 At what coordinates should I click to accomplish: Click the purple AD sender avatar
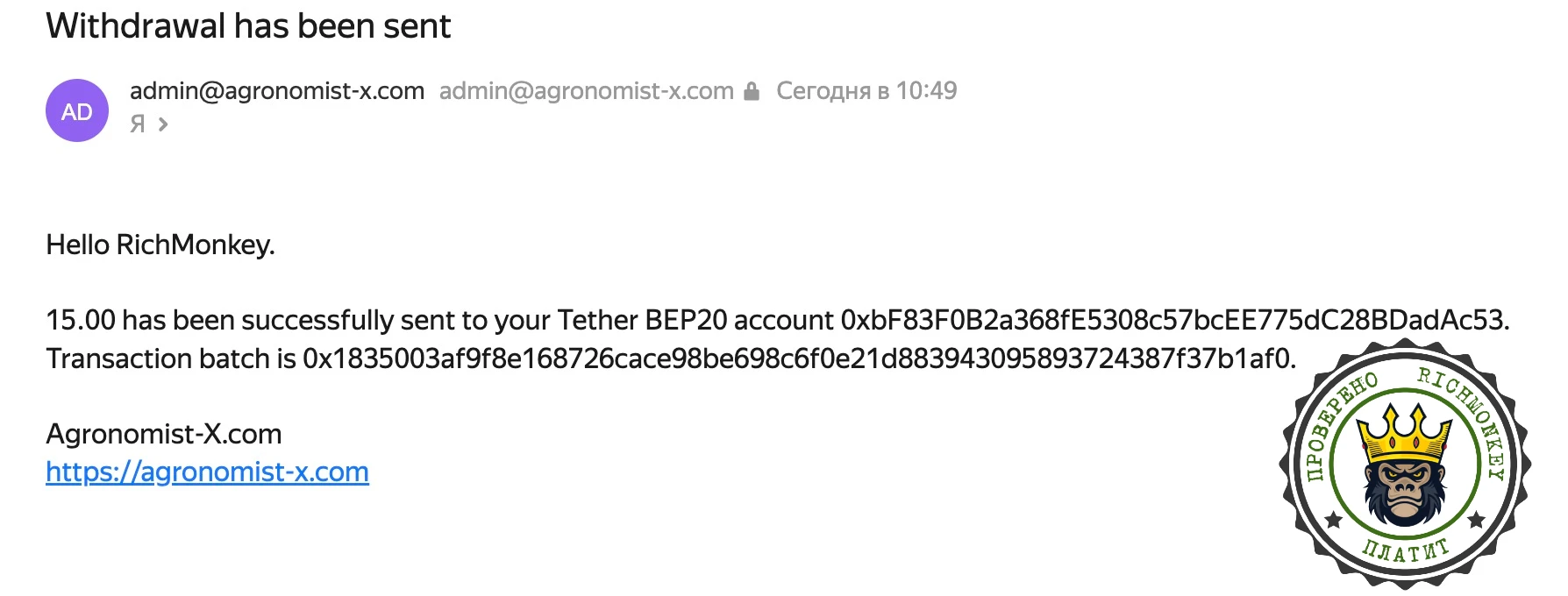pos(77,111)
